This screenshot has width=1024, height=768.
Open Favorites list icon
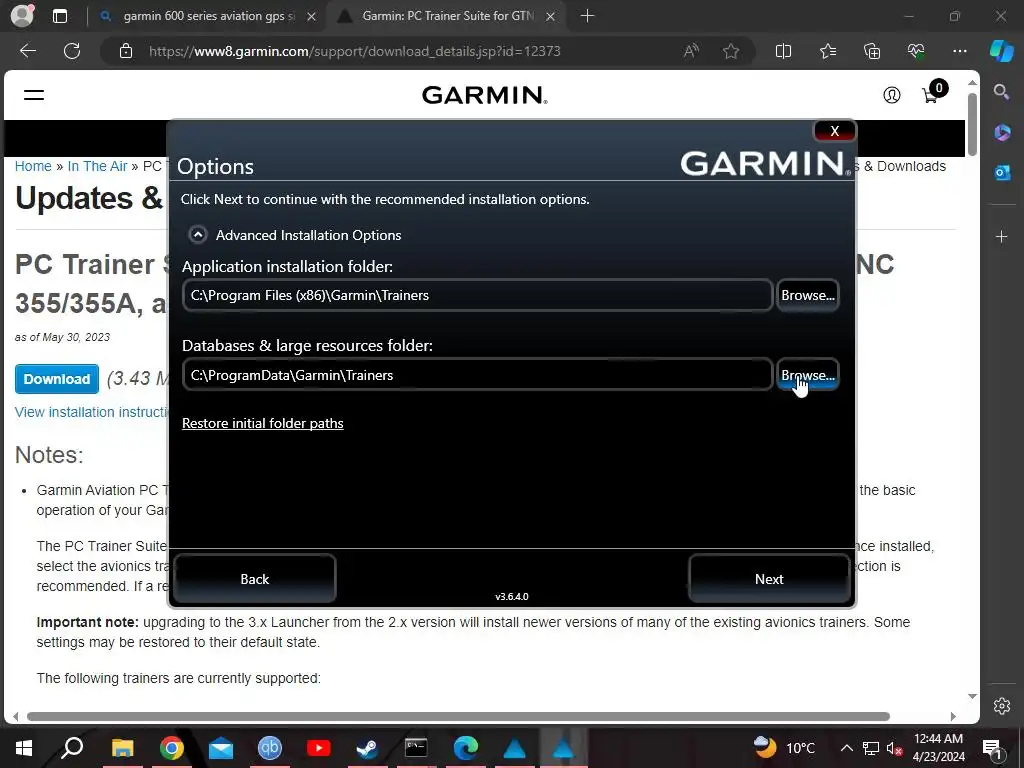827,51
